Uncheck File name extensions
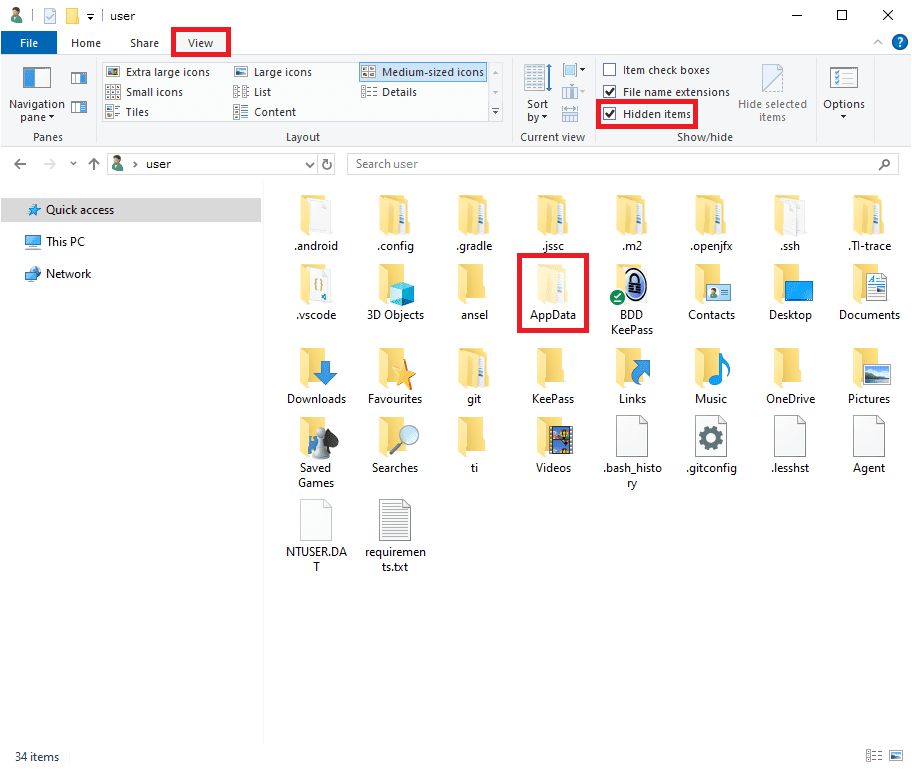This screenshot has height=769, width=912. pos(610,92)
